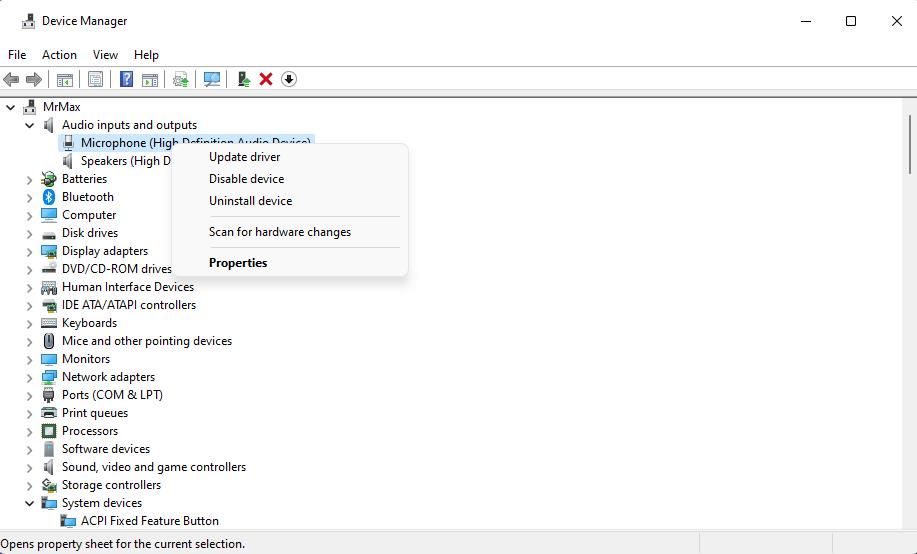The height and width of the screenshot is (554, 917).
Task: Click the Display adapters category icon
Action: coord(49,251)
